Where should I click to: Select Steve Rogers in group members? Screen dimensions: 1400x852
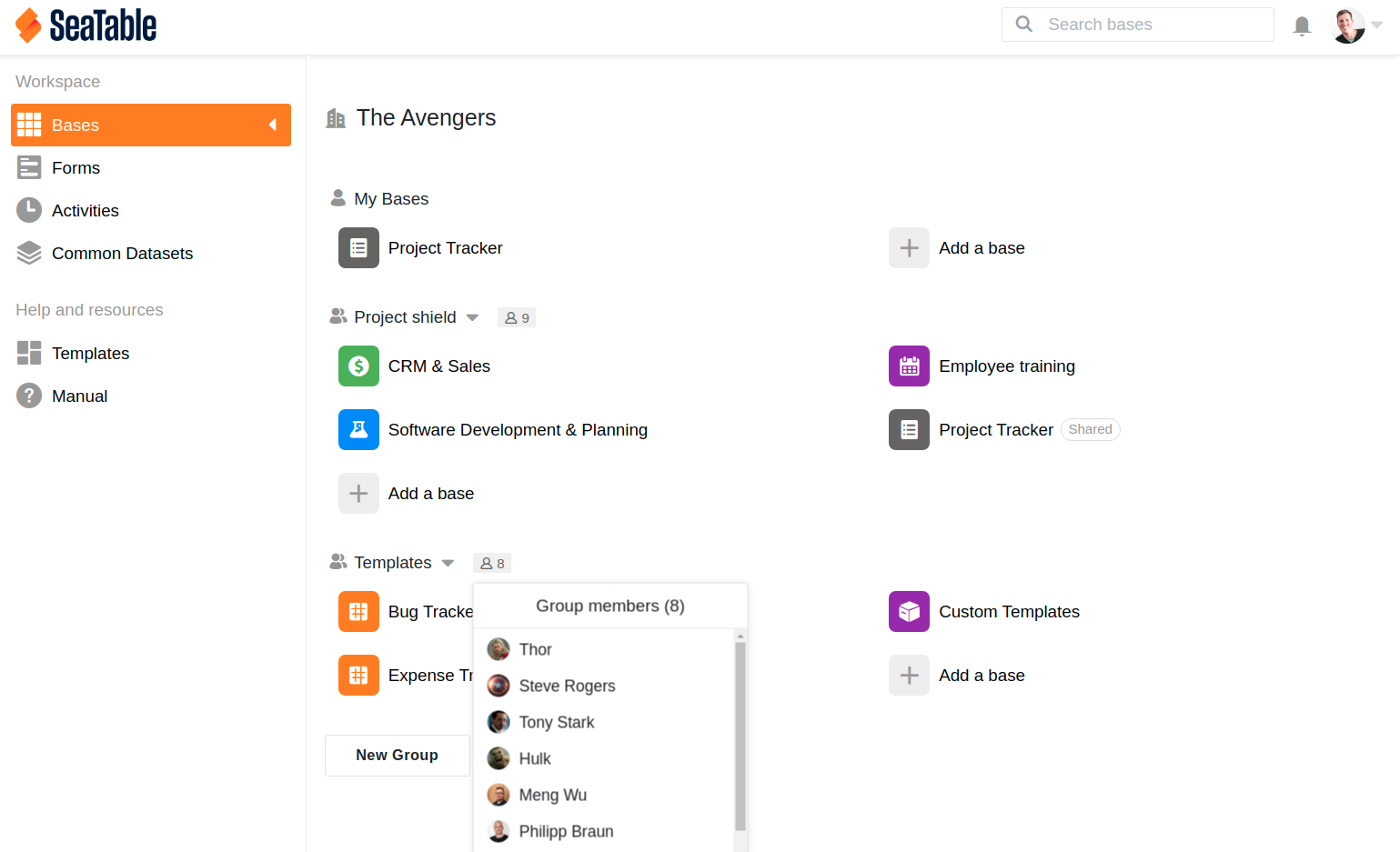point(604,686)
